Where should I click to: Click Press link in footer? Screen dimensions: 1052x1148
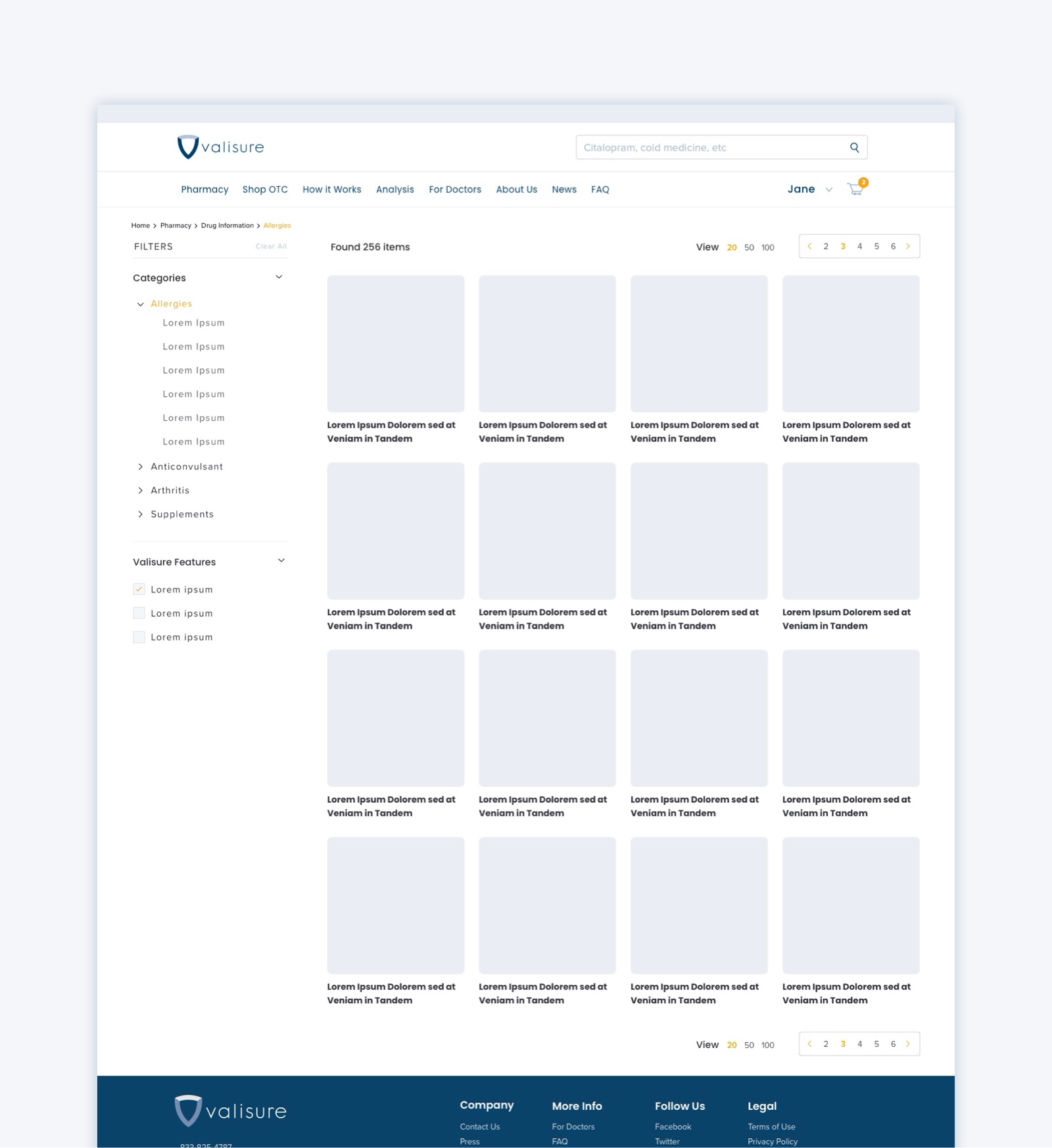click(x=469, y=1141)
